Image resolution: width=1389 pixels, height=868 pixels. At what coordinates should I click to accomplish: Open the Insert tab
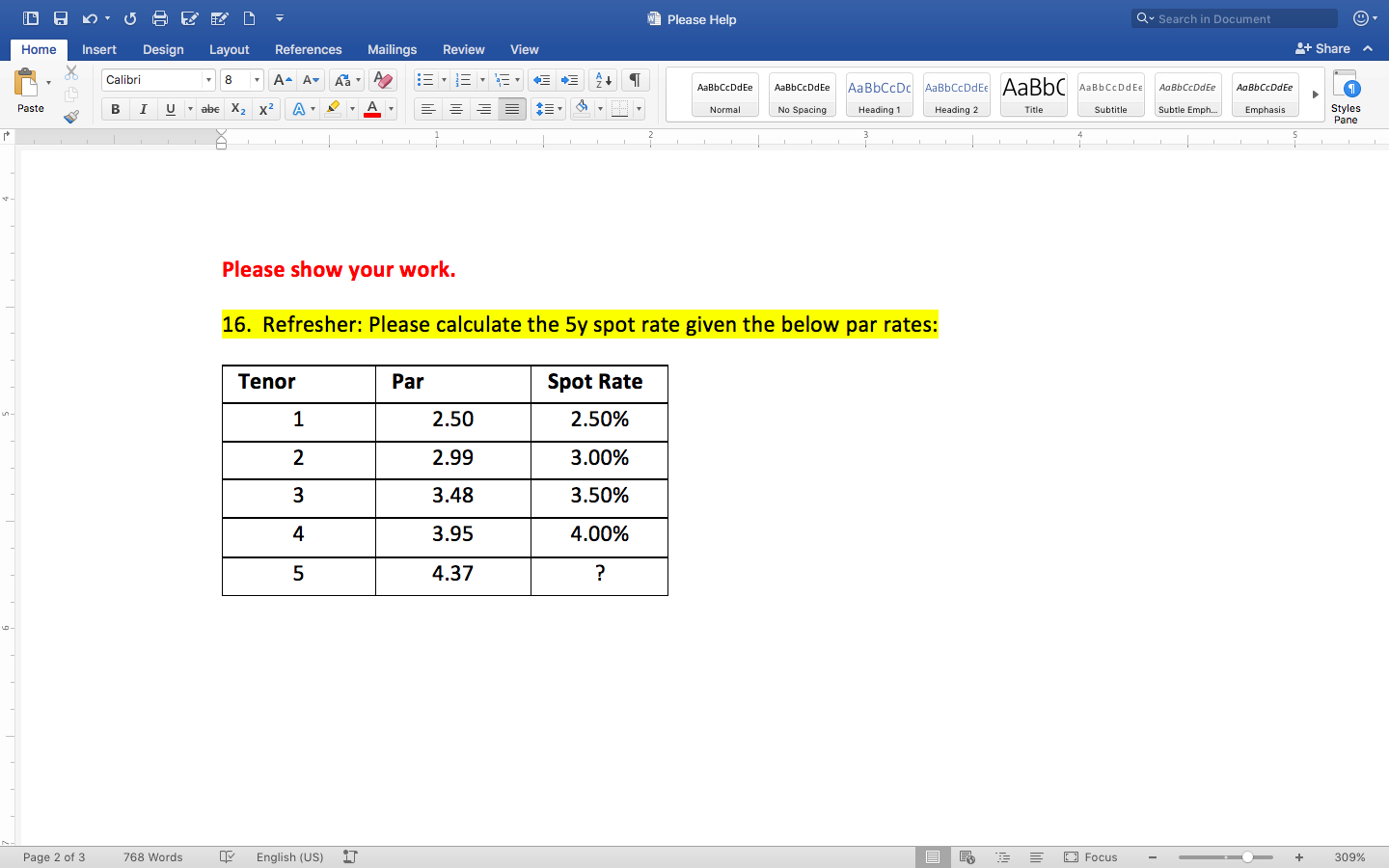point(99,49)
